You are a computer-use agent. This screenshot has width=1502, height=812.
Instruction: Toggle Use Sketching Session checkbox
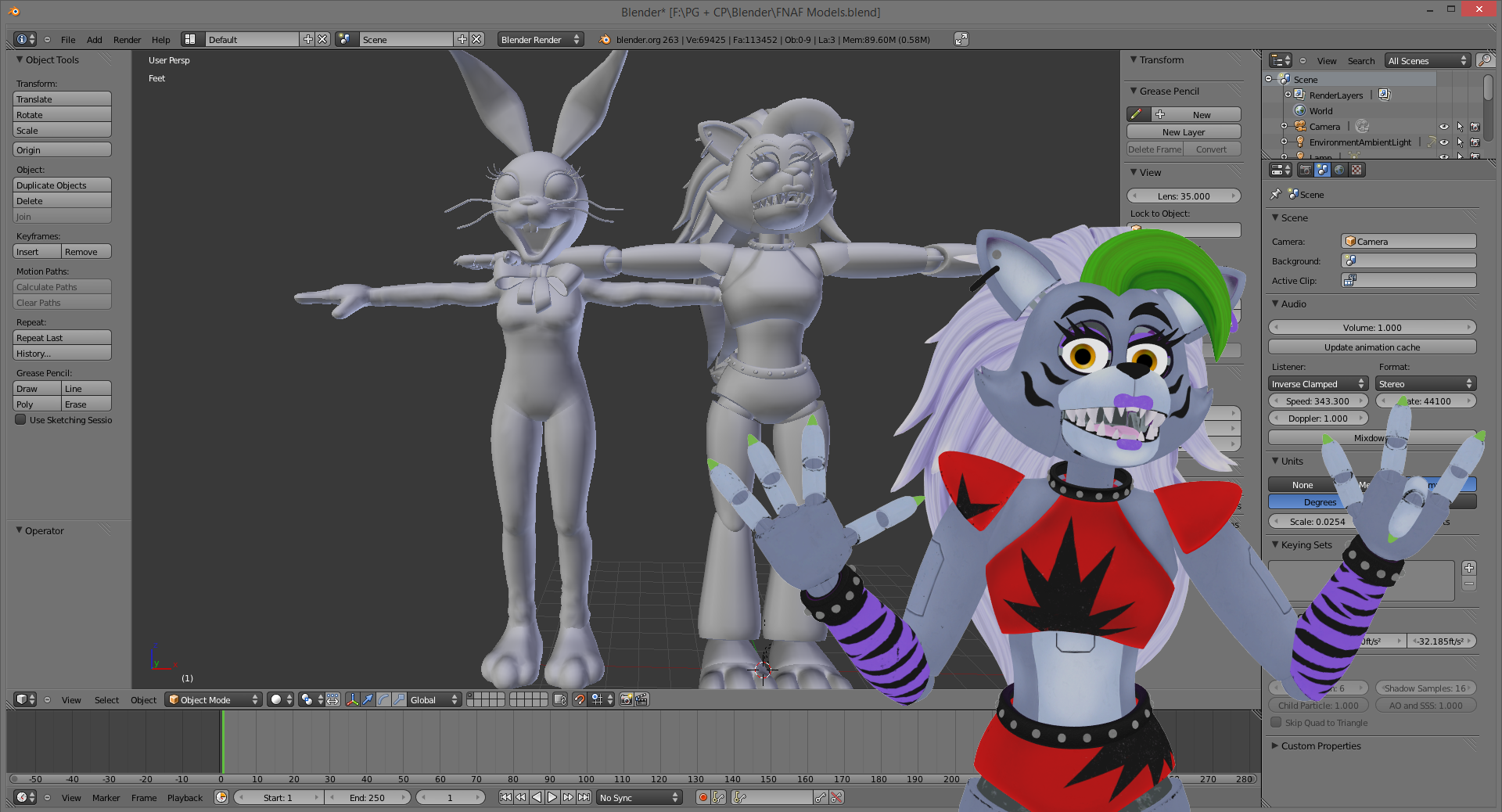21,419
